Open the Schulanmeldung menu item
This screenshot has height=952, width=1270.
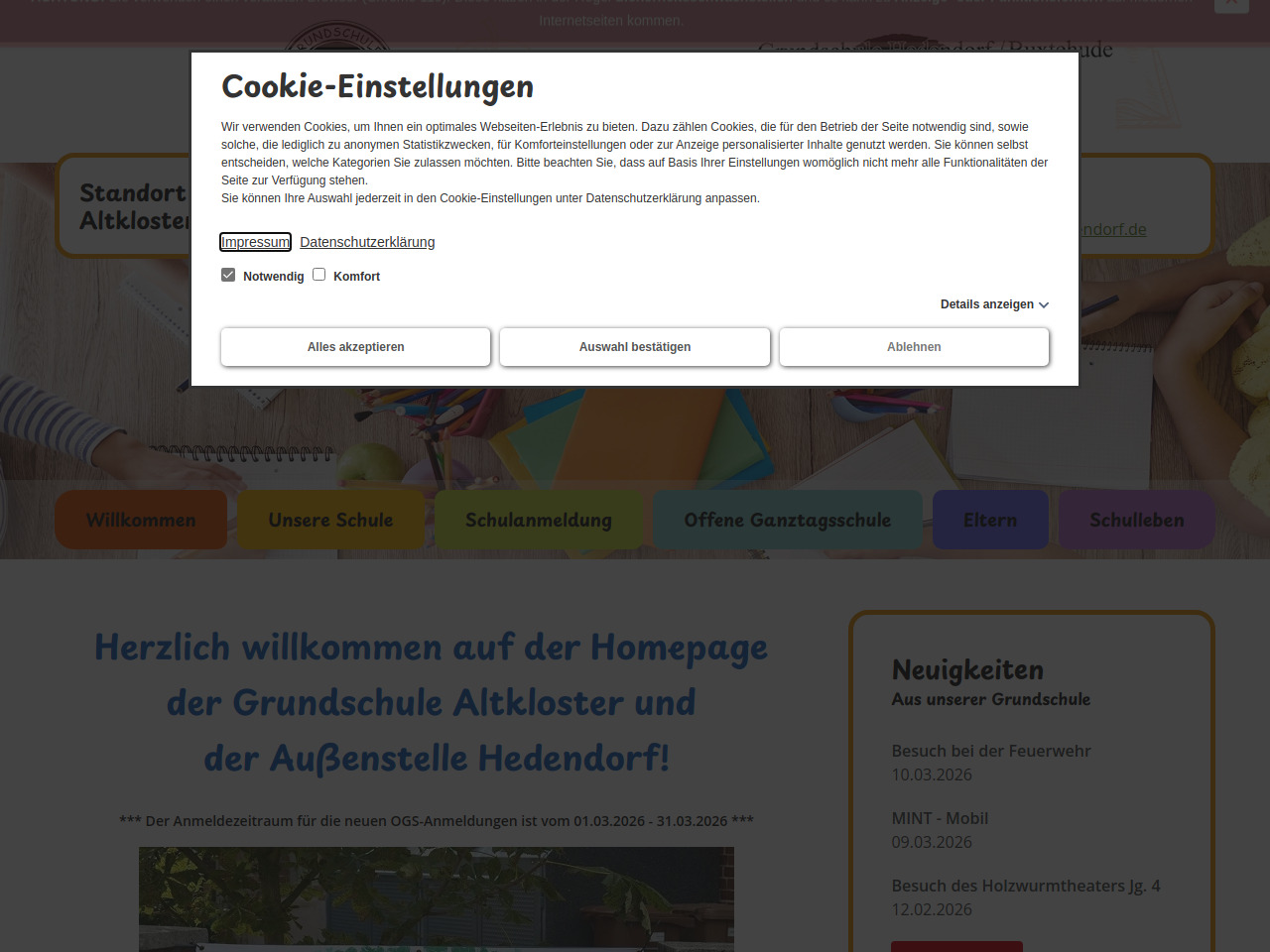pos(539,520)
